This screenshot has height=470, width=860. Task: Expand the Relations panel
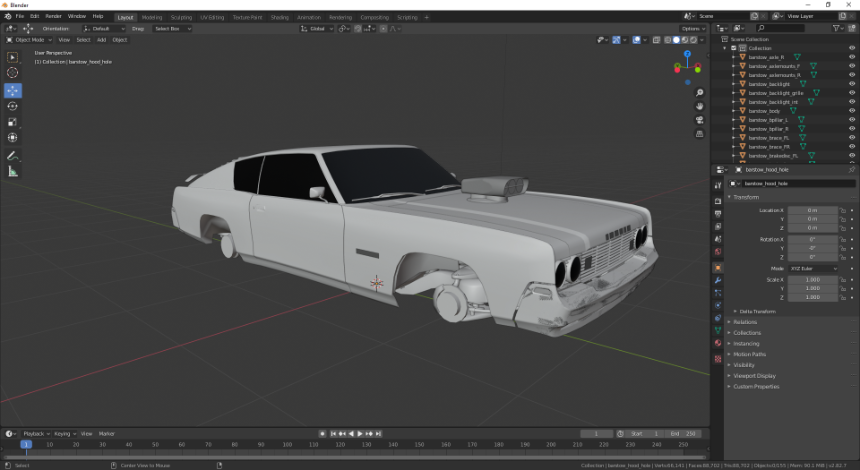click(x=745, y=322)
